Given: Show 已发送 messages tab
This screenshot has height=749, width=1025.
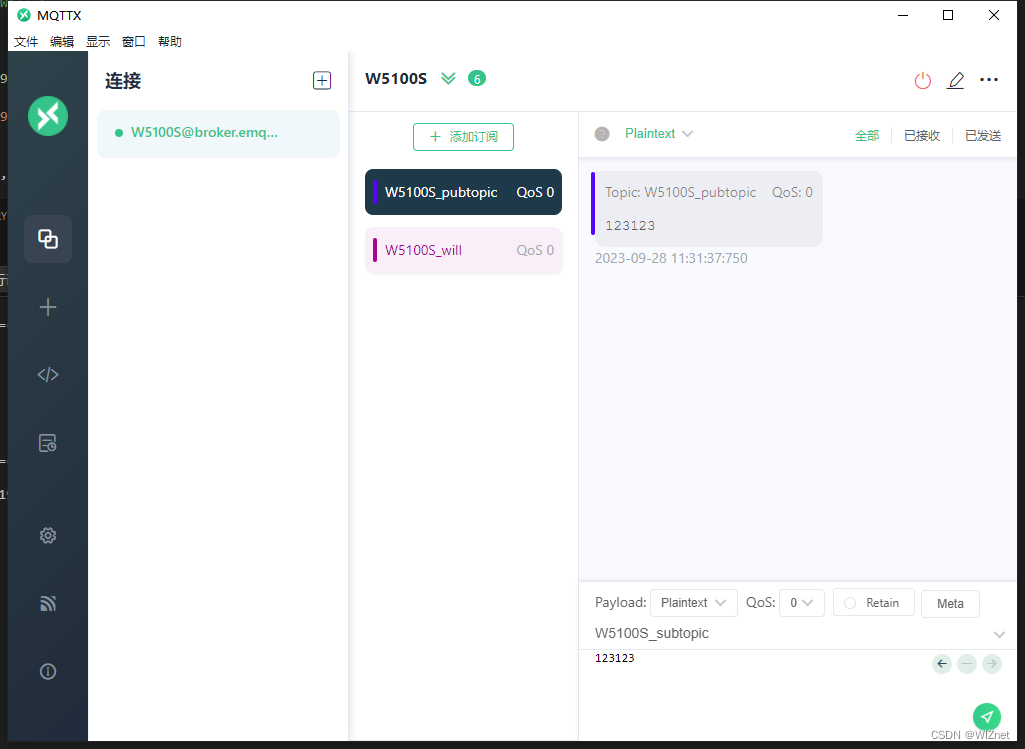Looking at the screenshot, I should [x=983, y=135].
